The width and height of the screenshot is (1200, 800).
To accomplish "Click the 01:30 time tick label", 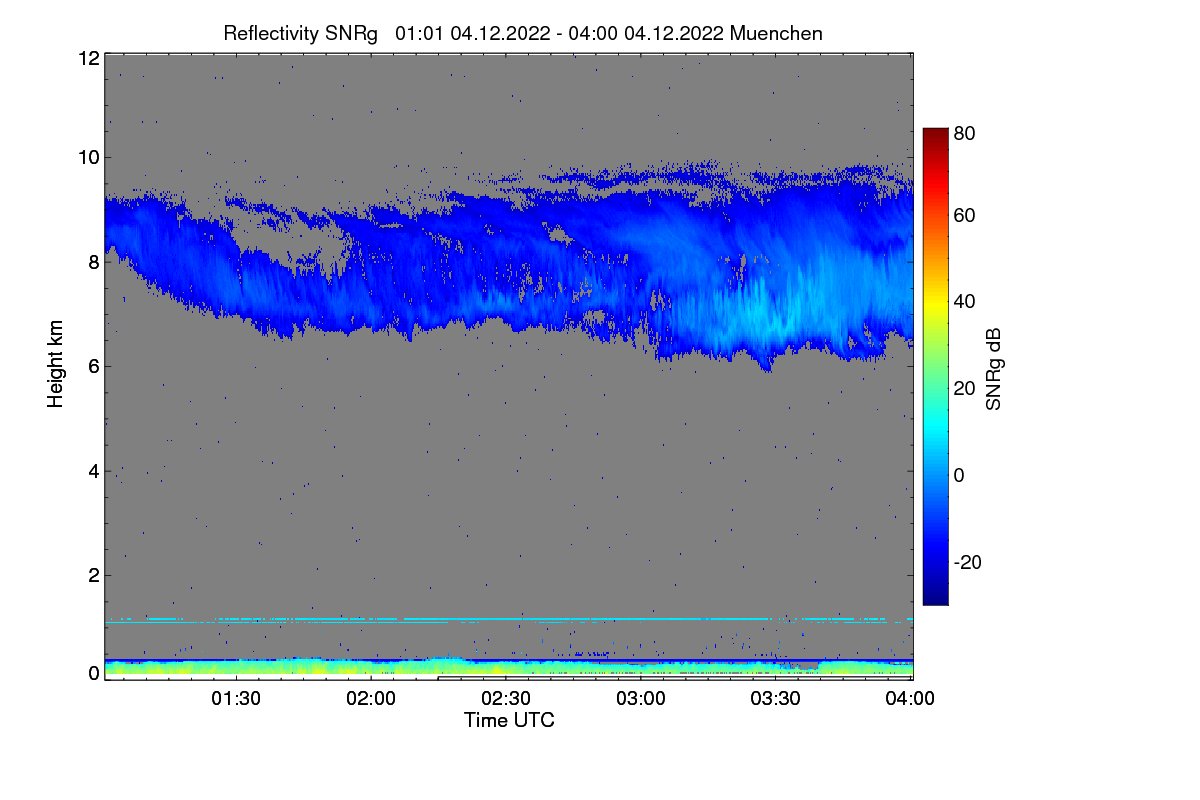I will click(236, 699).
